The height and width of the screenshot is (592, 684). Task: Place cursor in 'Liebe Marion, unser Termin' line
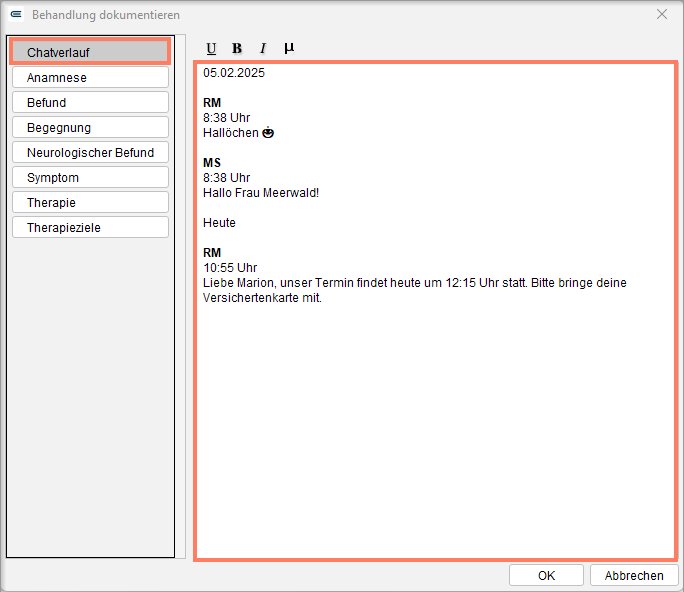pos(415,283)
